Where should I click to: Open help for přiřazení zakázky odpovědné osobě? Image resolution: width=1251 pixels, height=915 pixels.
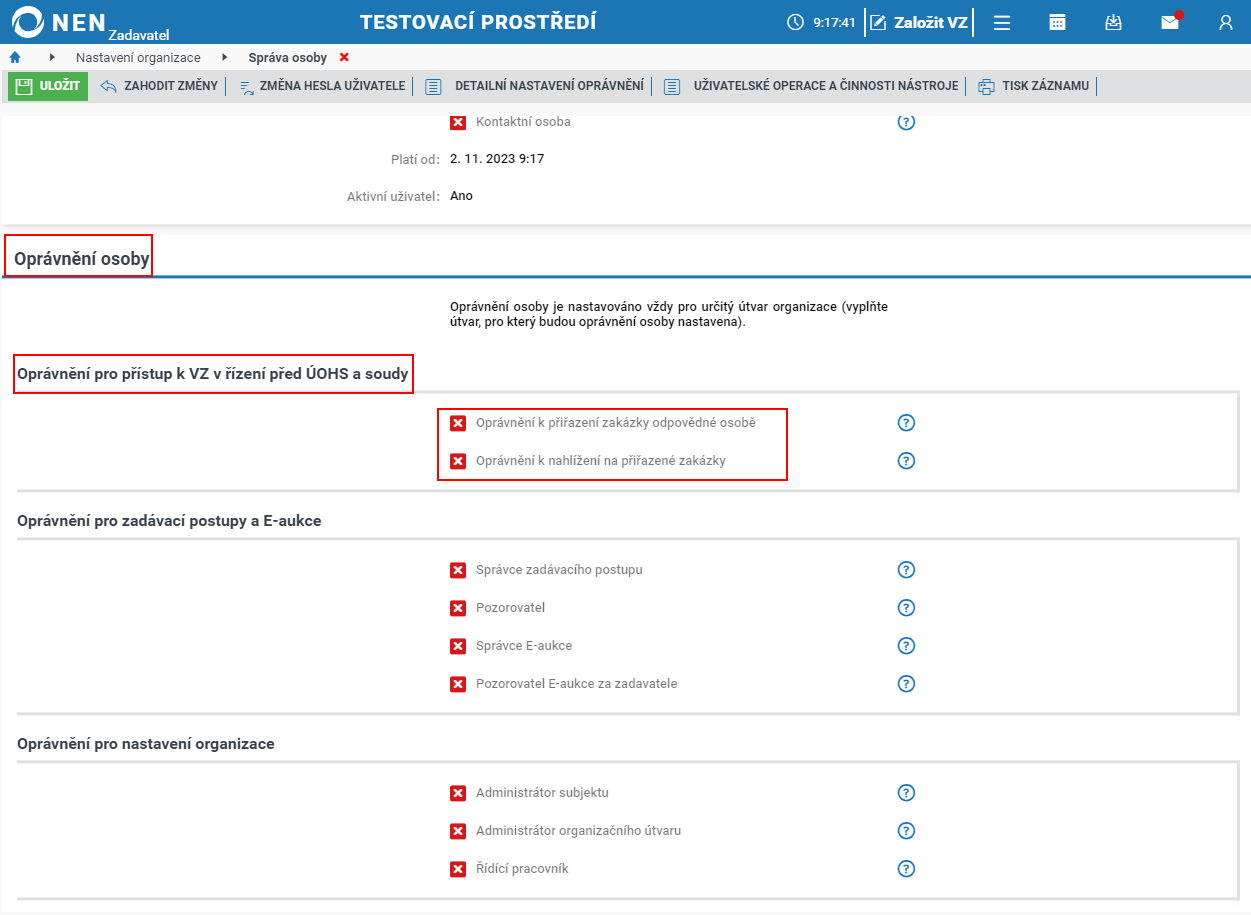[907, 423]
